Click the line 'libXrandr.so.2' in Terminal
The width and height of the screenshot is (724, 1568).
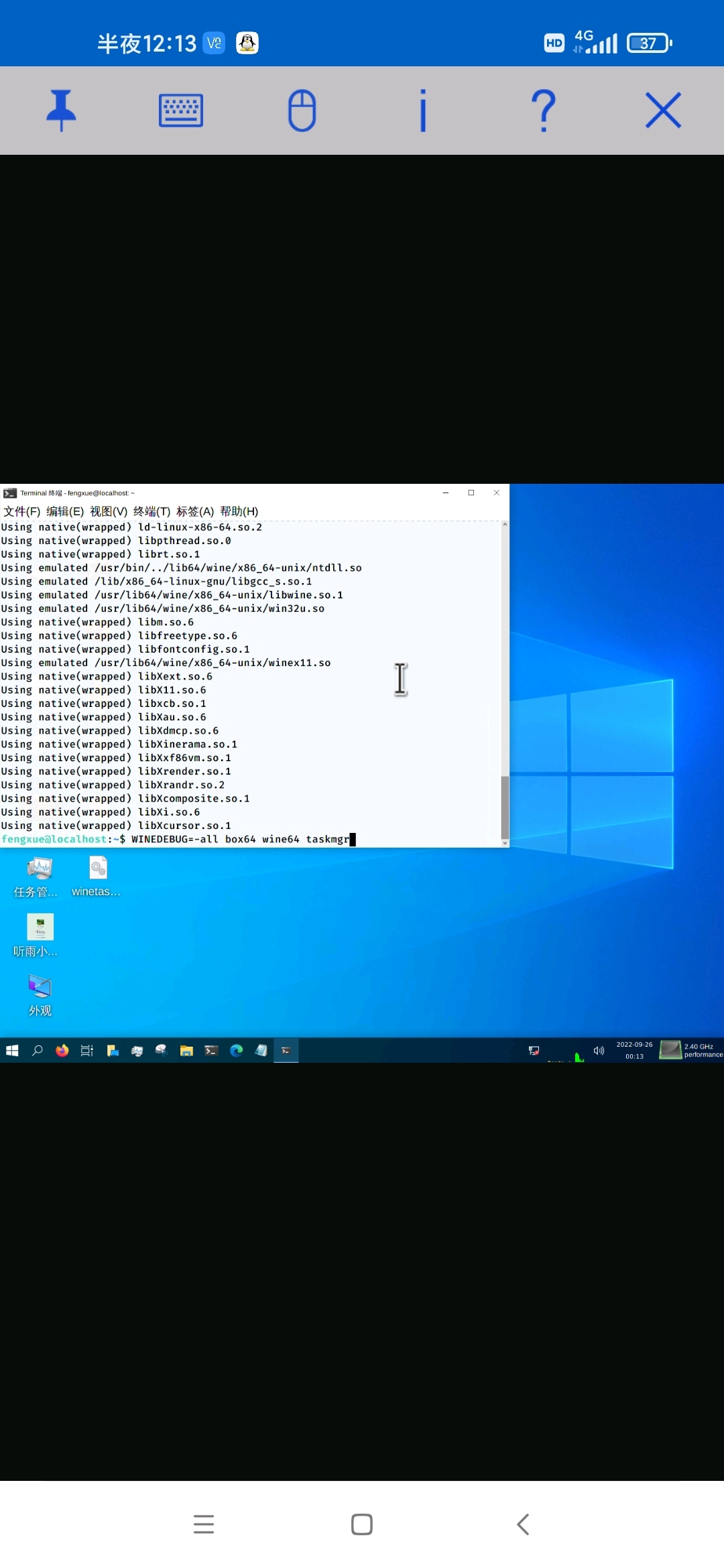[113, 785]
